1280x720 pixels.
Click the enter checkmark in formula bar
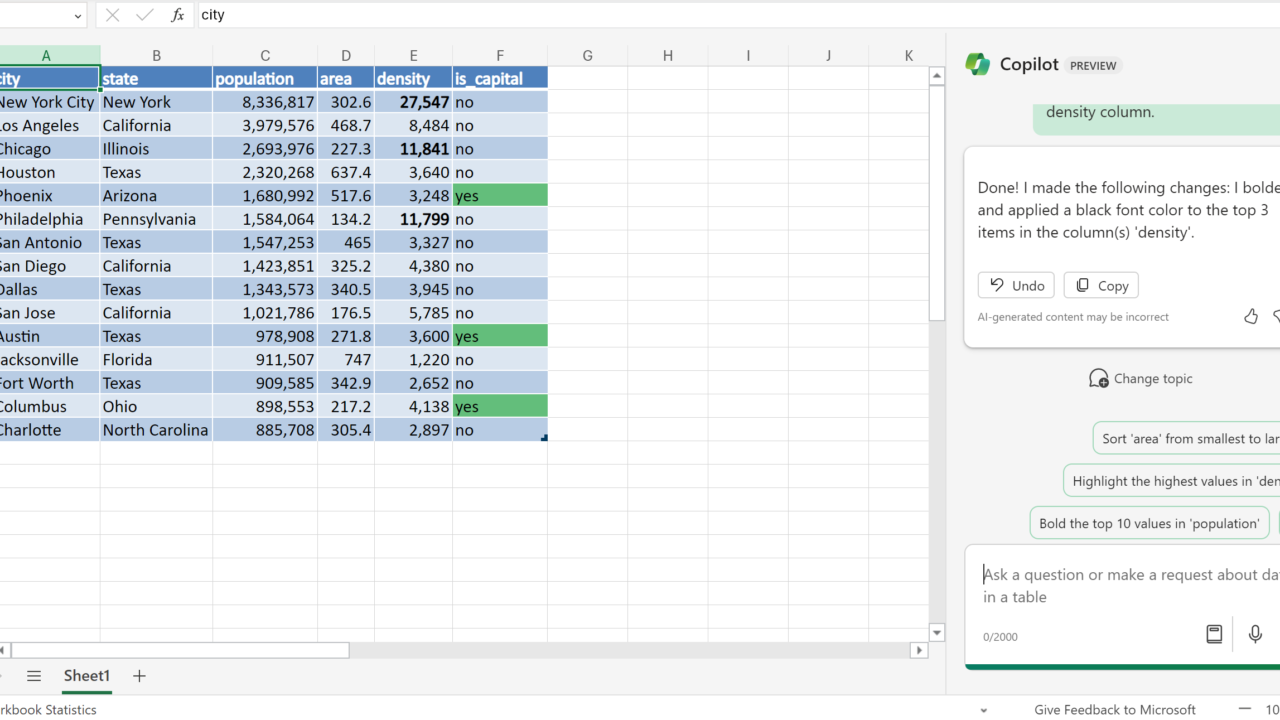click(x=145, y=15)
